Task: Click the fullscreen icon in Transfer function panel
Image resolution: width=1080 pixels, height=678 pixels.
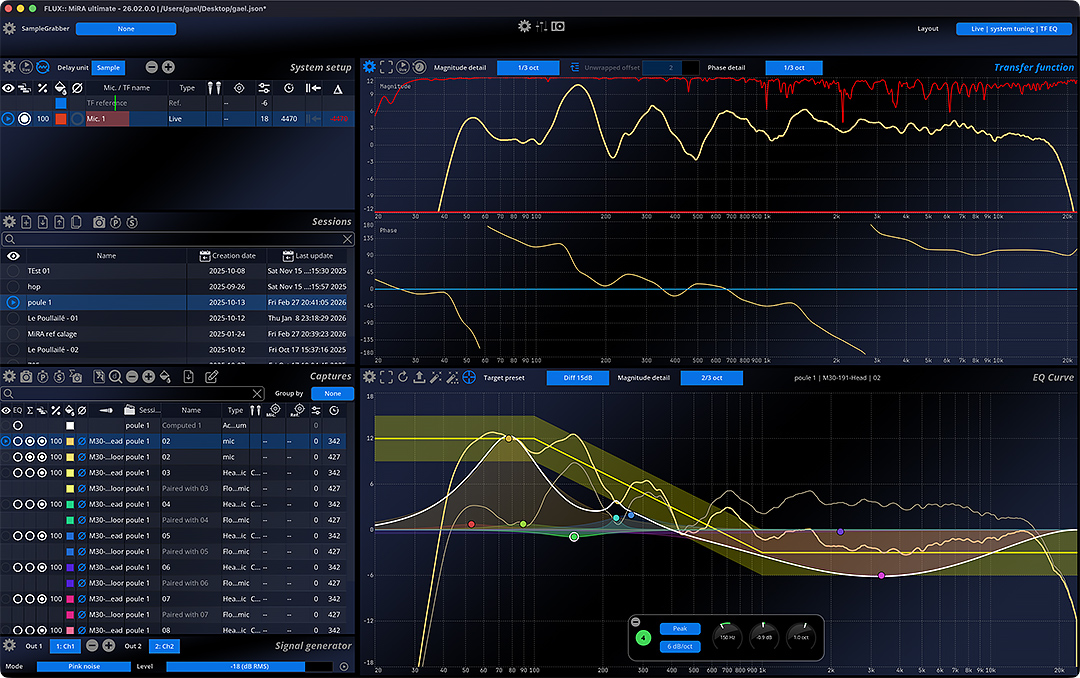Action: (386, 67)
